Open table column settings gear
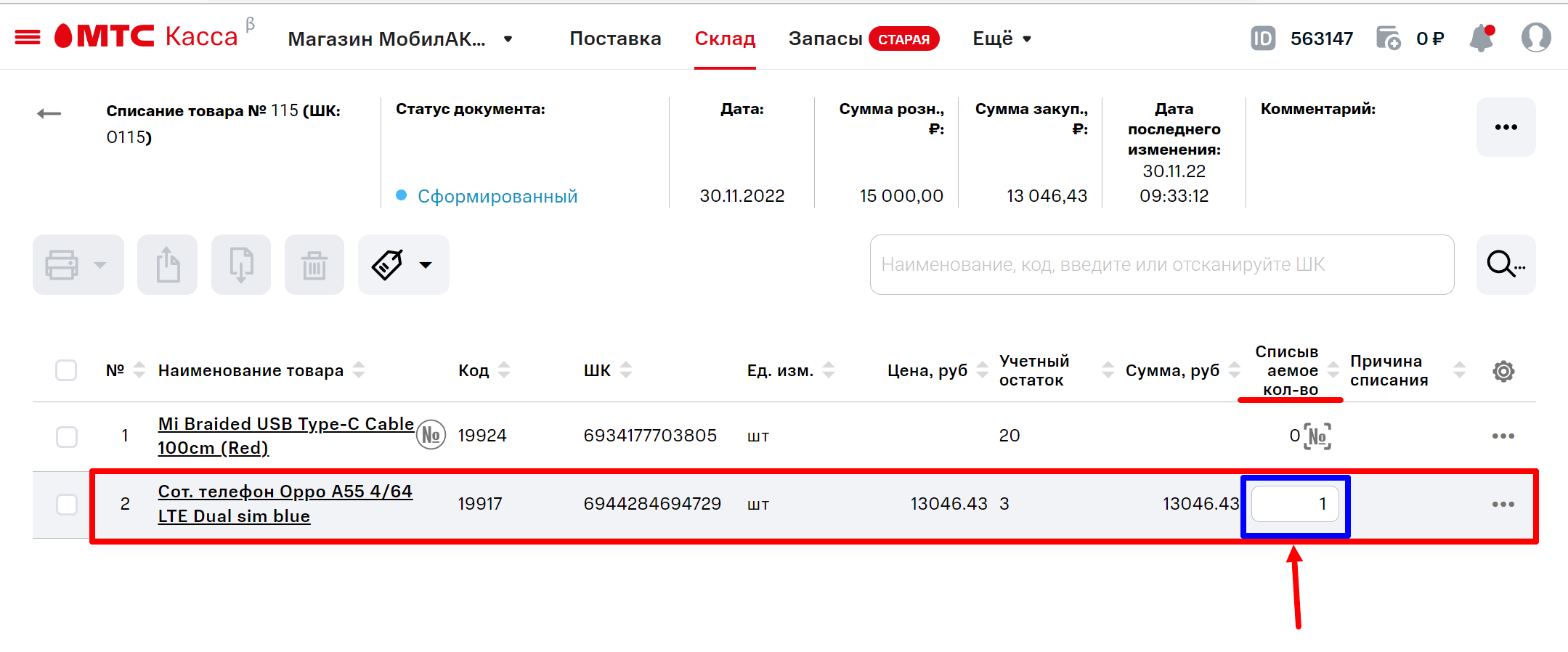 click(x=1503, y=371)
